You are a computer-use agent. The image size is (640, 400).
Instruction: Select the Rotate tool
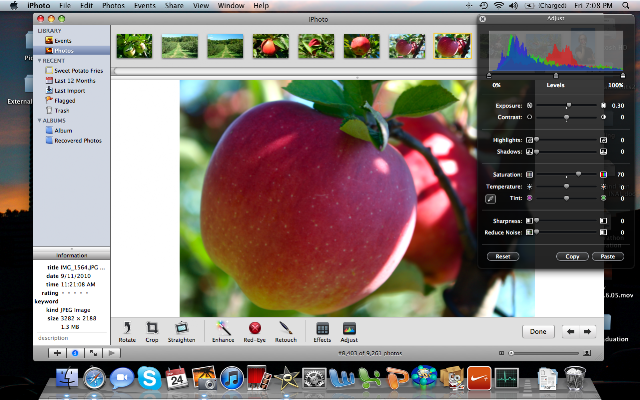click(x=127, y=331)
